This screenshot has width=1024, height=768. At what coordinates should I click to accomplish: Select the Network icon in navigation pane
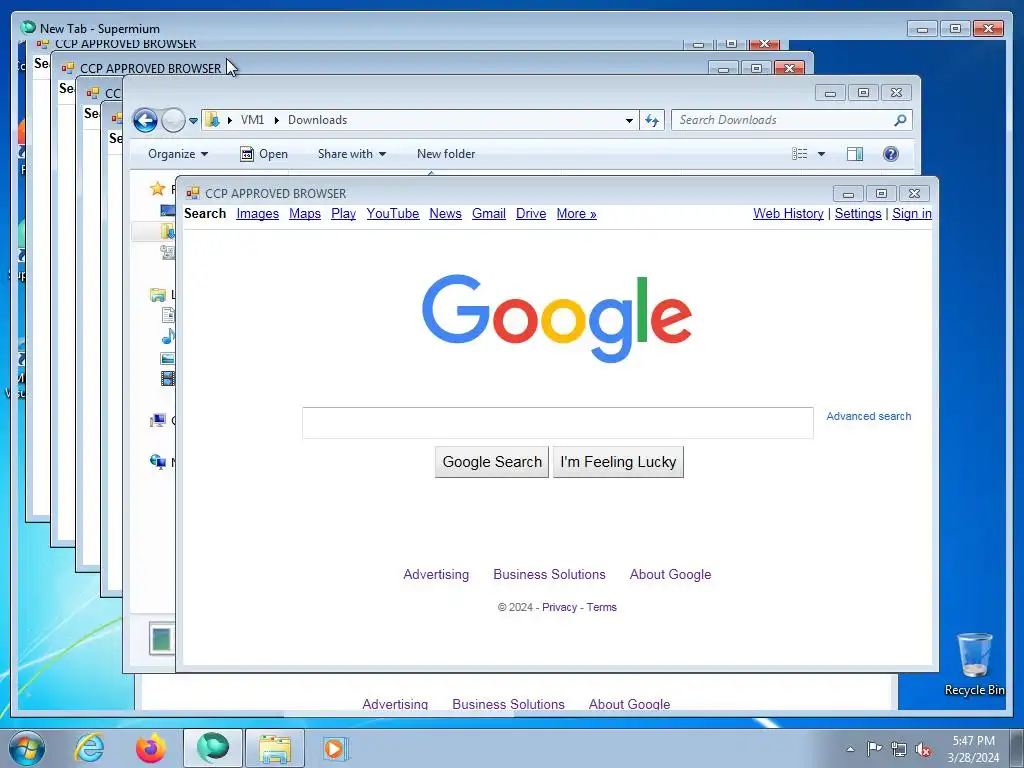pyautogui.click(x=158, y=462)
